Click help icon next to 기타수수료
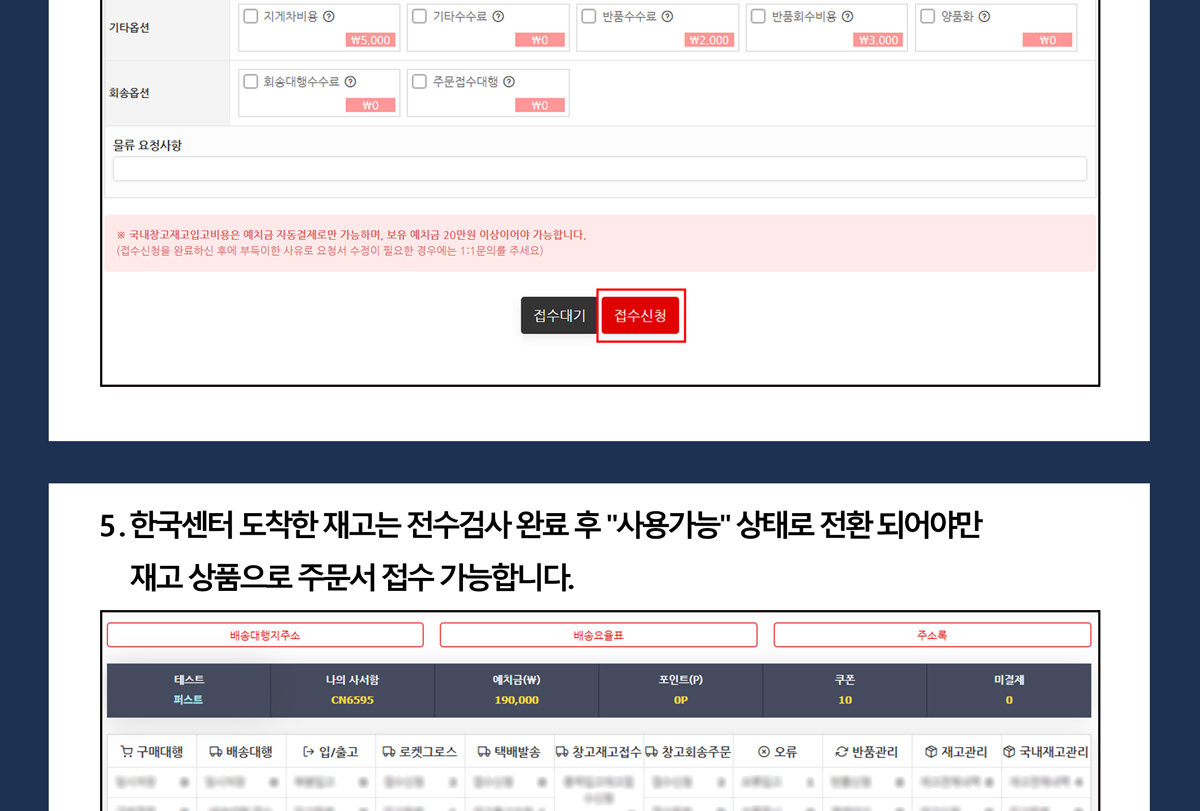Image resolution: width=1200 pixels, height=811 pixels. (498, 17)
